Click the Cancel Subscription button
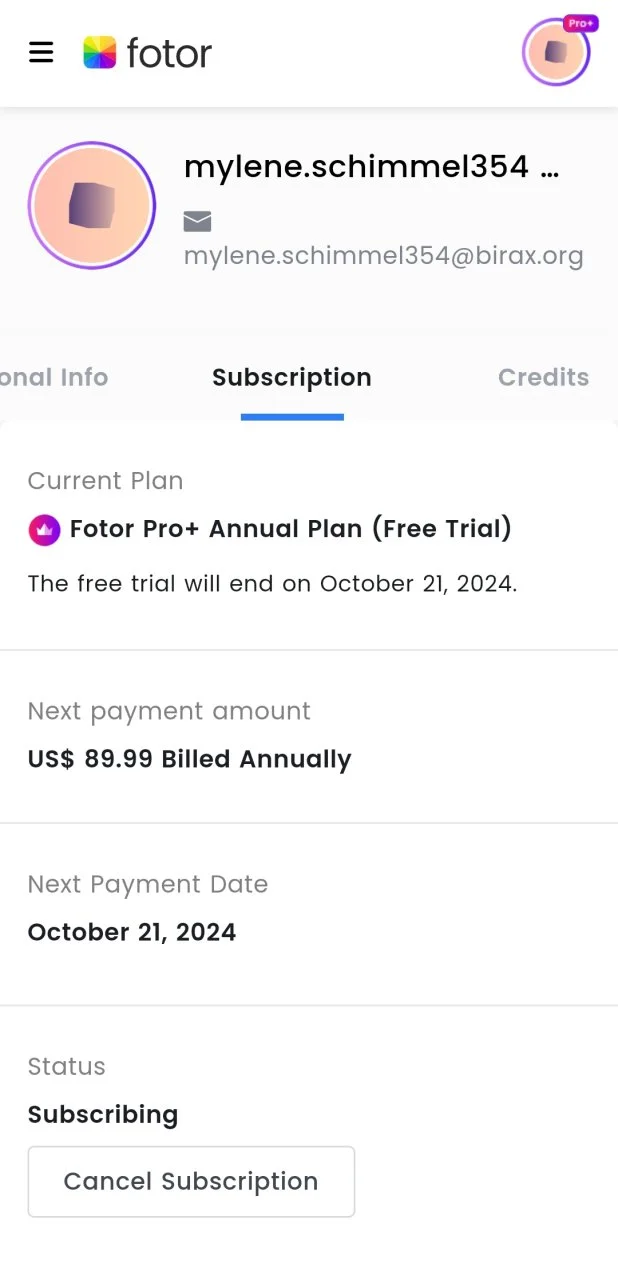Viewport: 618px width, 1280px height. (x=191, y=1182)
